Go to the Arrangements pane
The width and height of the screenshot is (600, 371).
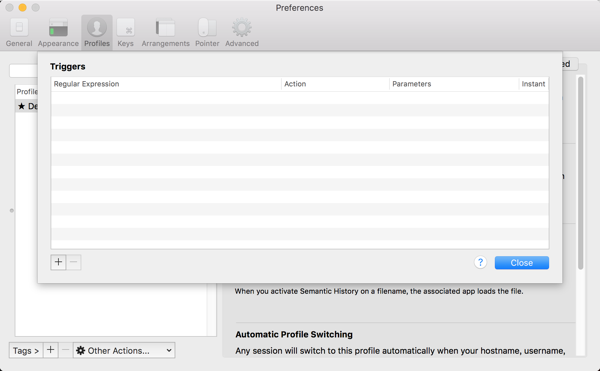165,33
